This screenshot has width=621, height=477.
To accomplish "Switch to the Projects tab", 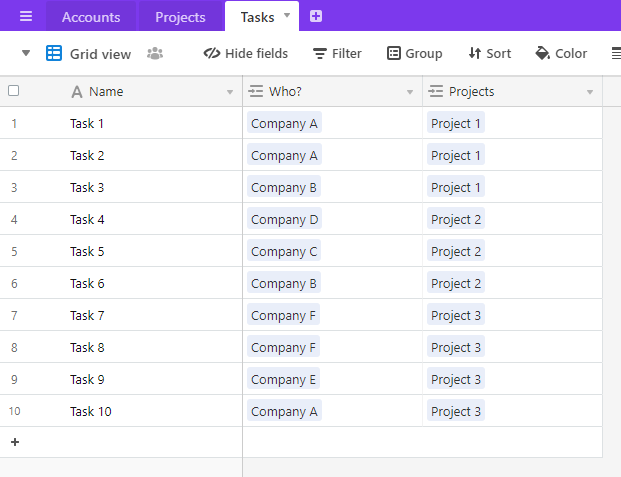I will (x=180, y=17).
